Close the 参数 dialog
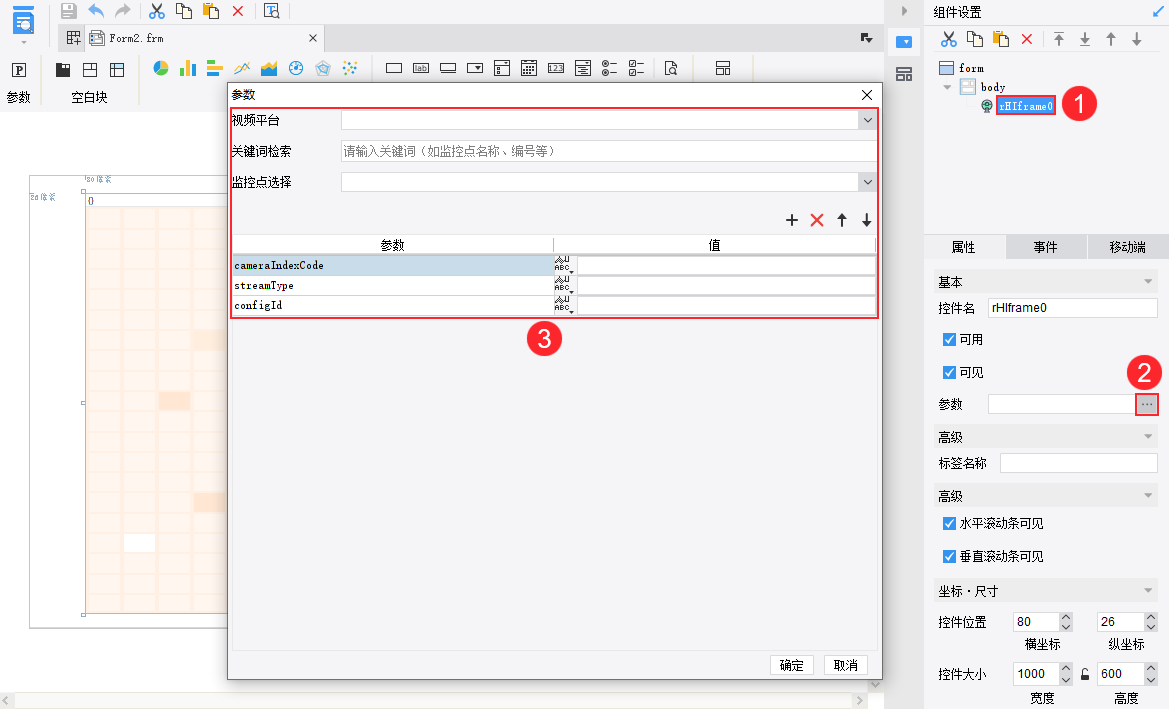 (866, 95)
